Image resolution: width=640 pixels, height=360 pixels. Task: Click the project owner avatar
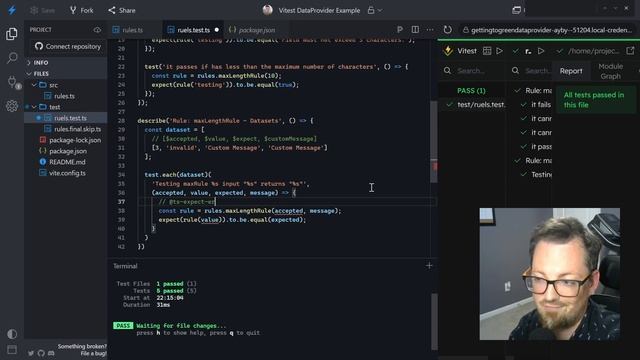(268, 10)
